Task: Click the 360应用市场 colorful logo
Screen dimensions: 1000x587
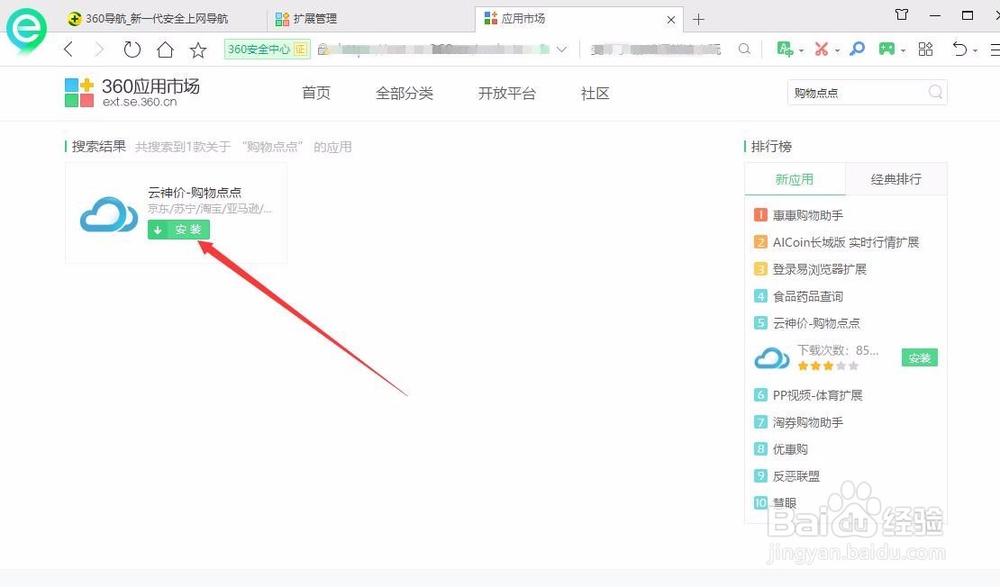Action: click(x=79, y=93)
